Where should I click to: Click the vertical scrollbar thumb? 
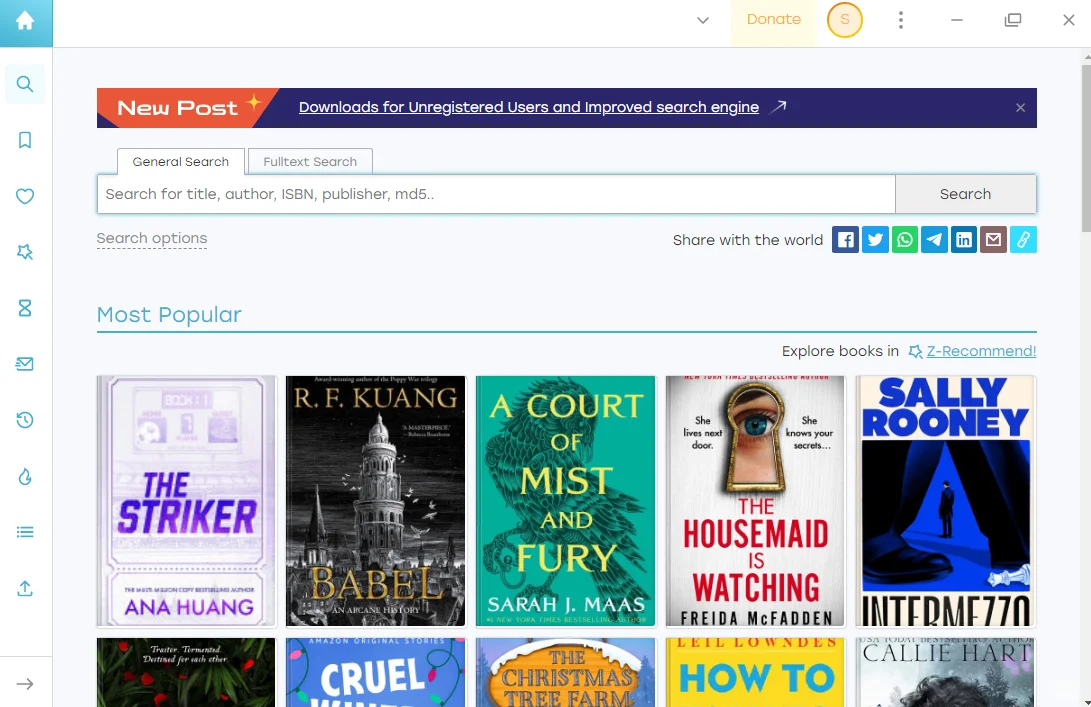pos(1086,148)
